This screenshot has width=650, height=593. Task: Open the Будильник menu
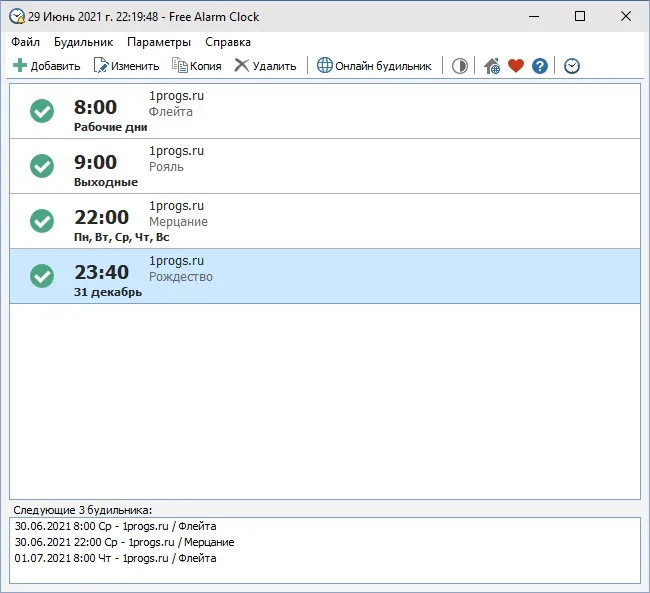point(83,42)
